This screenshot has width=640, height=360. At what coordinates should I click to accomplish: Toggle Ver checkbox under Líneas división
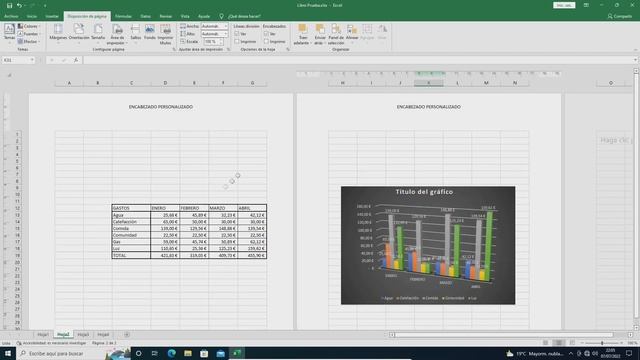point(237,34)
